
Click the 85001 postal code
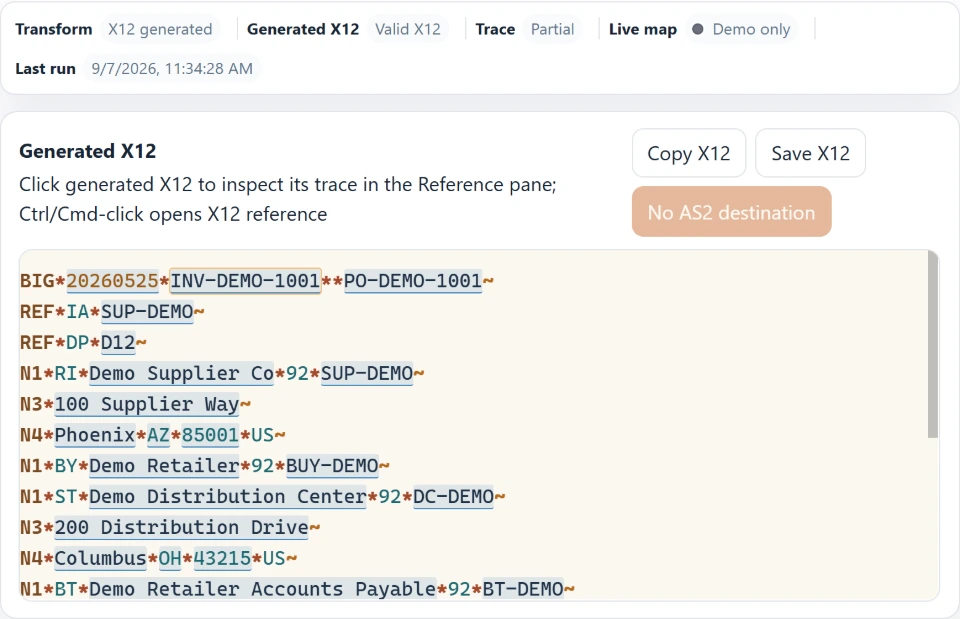210,435
